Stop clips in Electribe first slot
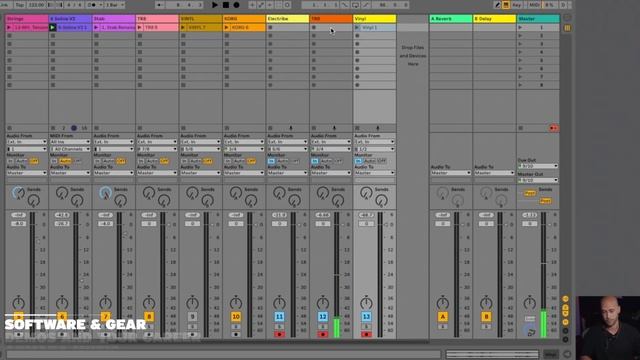This screenshot has height=360, width=640. click(270, 27)
